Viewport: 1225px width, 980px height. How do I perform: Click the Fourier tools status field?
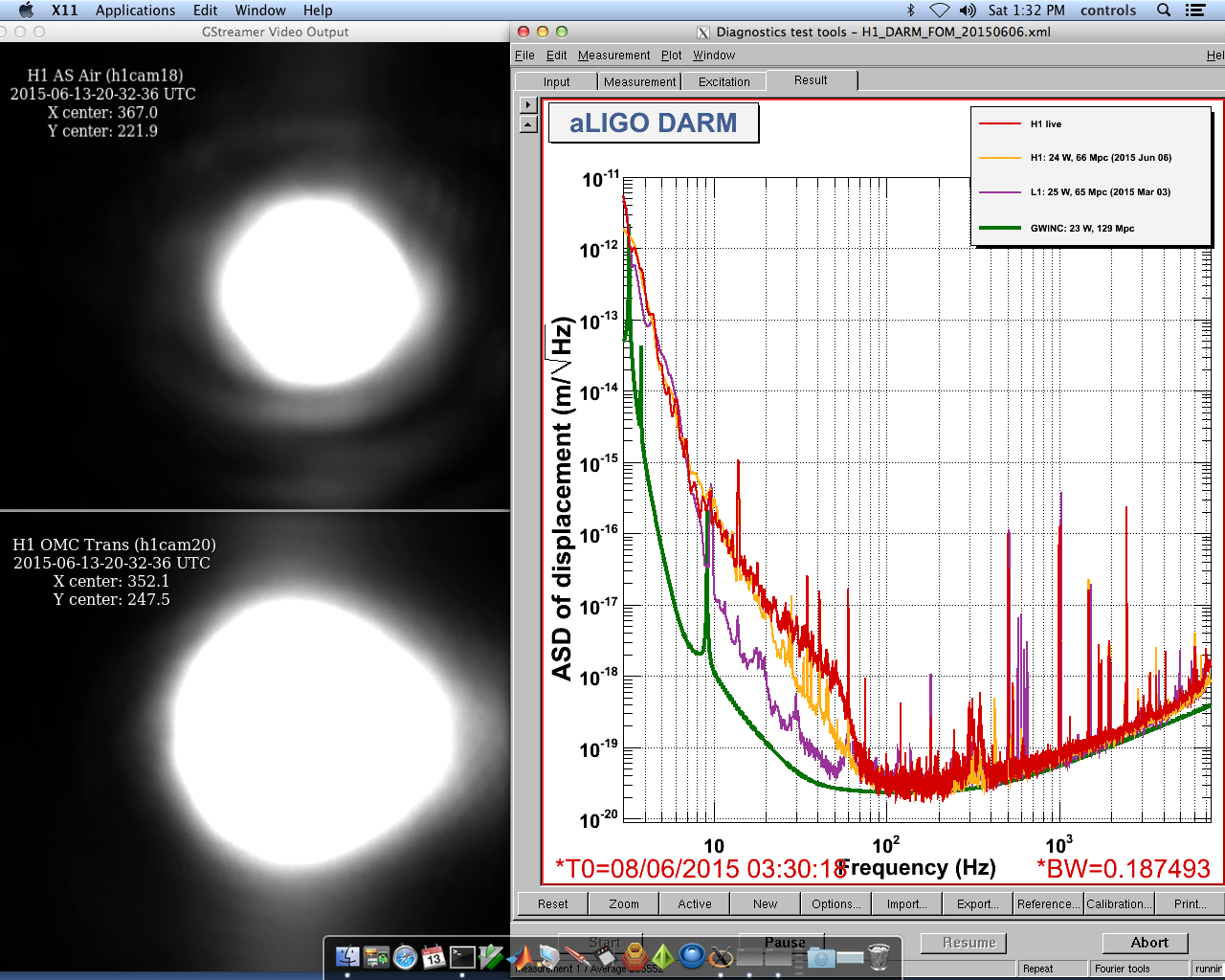click(x=1138, y=969)
